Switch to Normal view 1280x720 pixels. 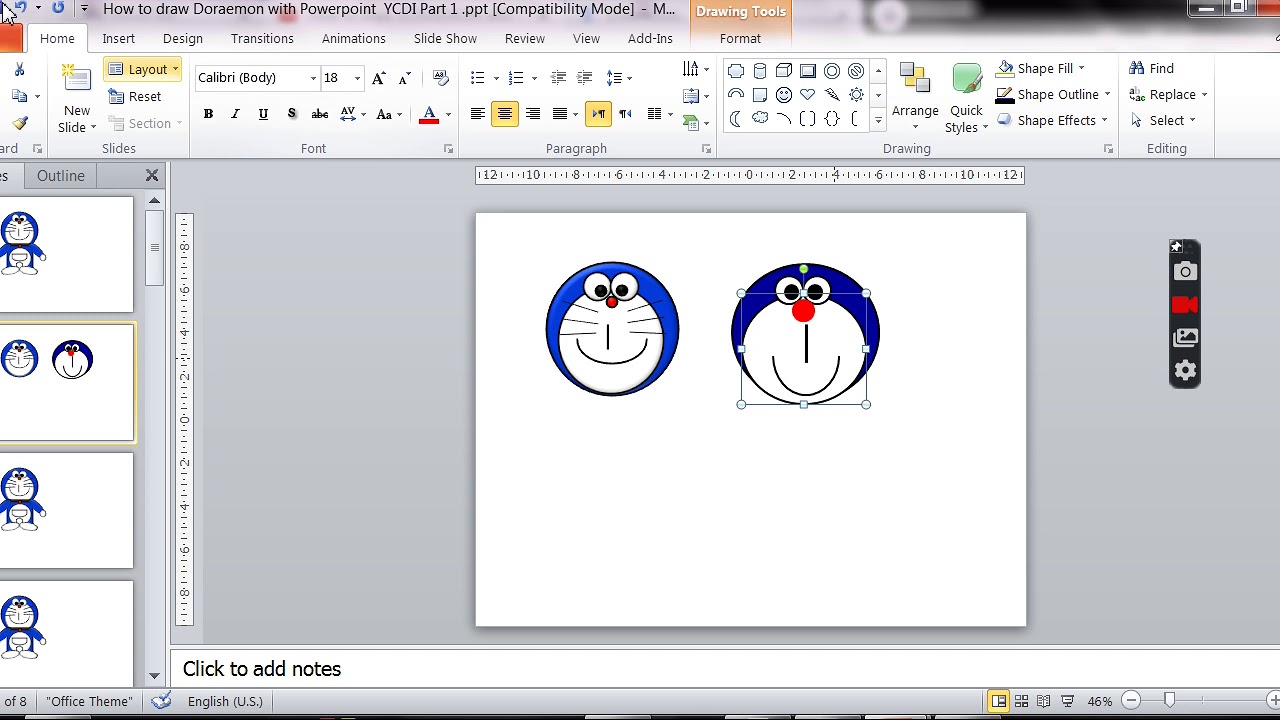(x=998, y=701)
